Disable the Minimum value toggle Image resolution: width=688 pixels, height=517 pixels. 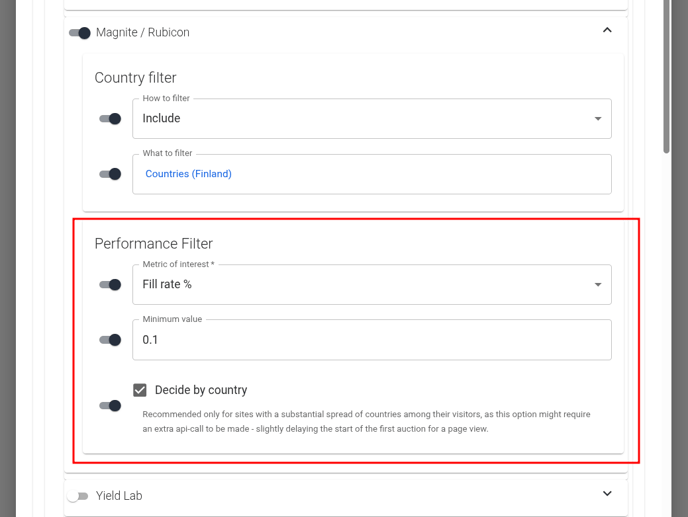[110, 340]
